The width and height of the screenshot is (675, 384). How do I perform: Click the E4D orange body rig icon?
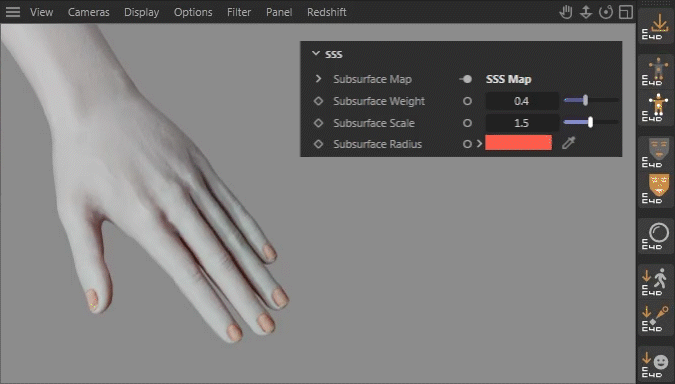click(x=656, y=107)
